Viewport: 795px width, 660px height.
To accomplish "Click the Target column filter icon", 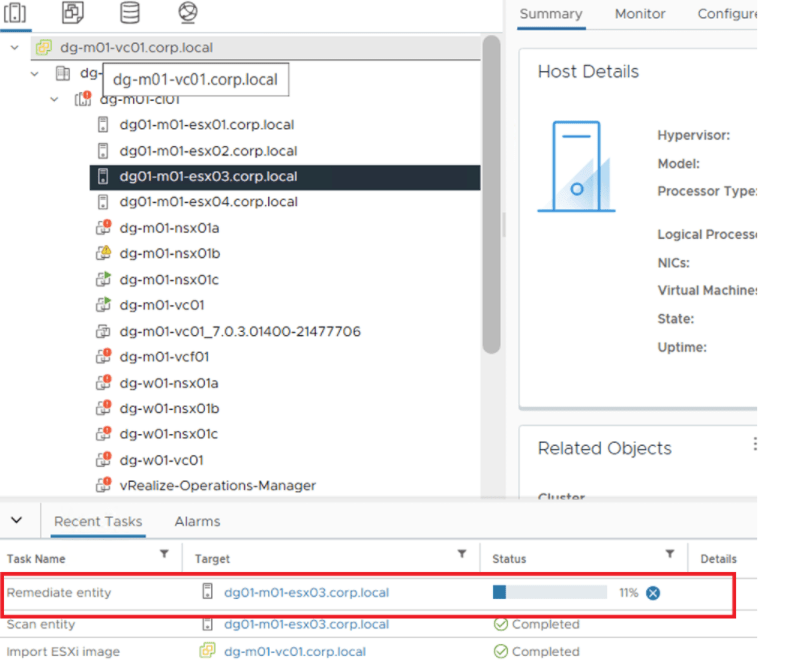I will 462,554.
